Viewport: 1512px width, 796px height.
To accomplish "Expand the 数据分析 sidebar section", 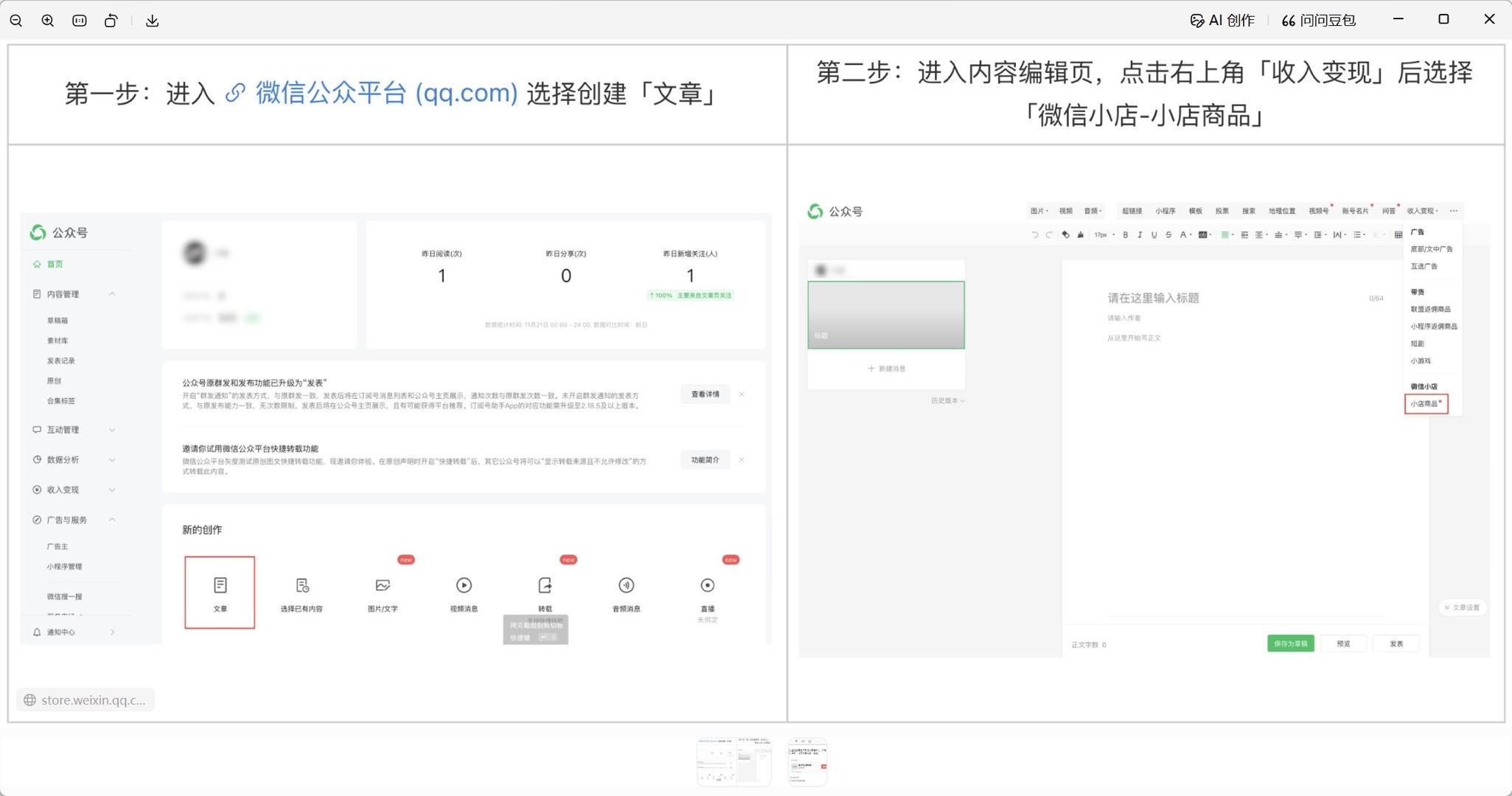I will click(112, 460).
